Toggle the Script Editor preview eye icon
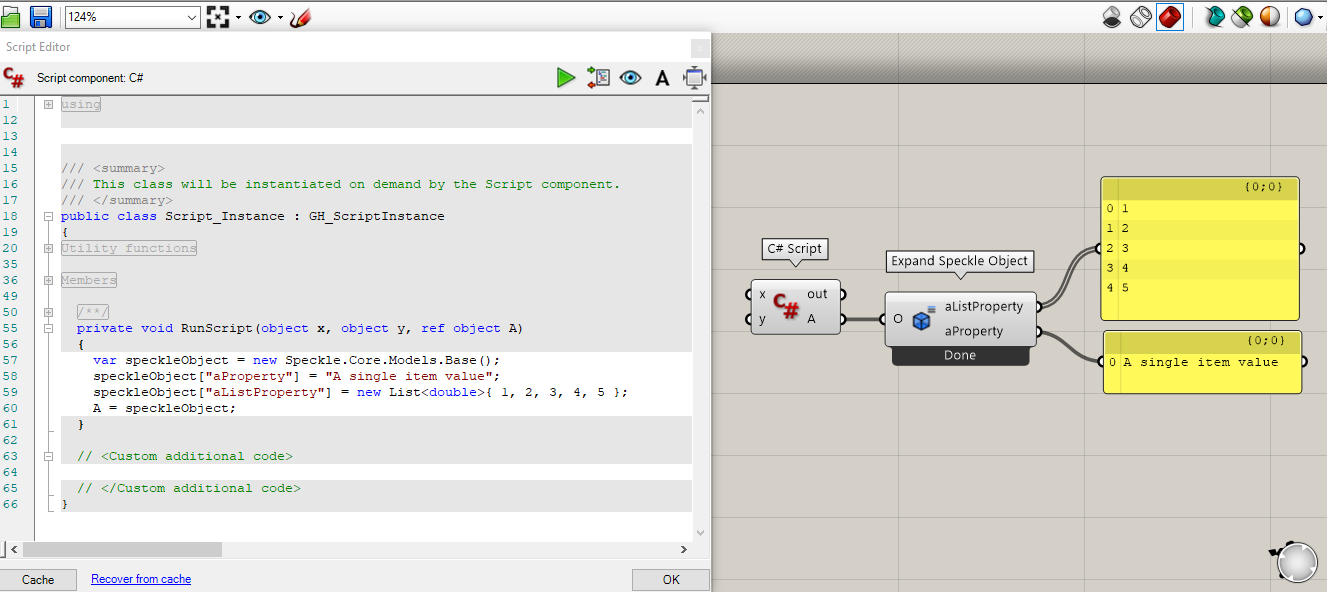 (x=630, y=78)
